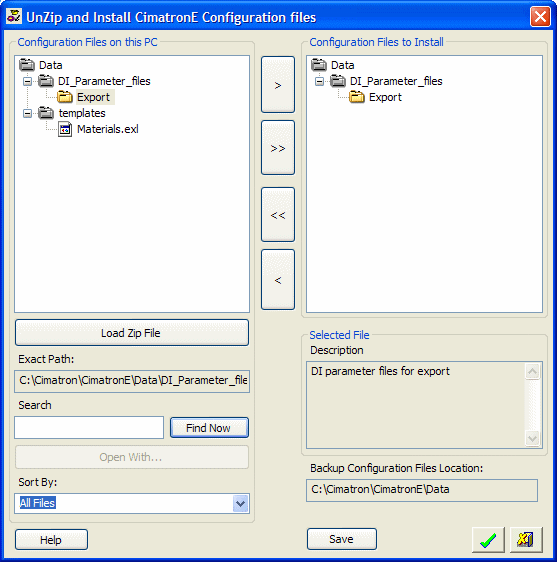This screenshot has width=557, height=562.
Task: Click inside the Search input field
Action: pos(89,428)
